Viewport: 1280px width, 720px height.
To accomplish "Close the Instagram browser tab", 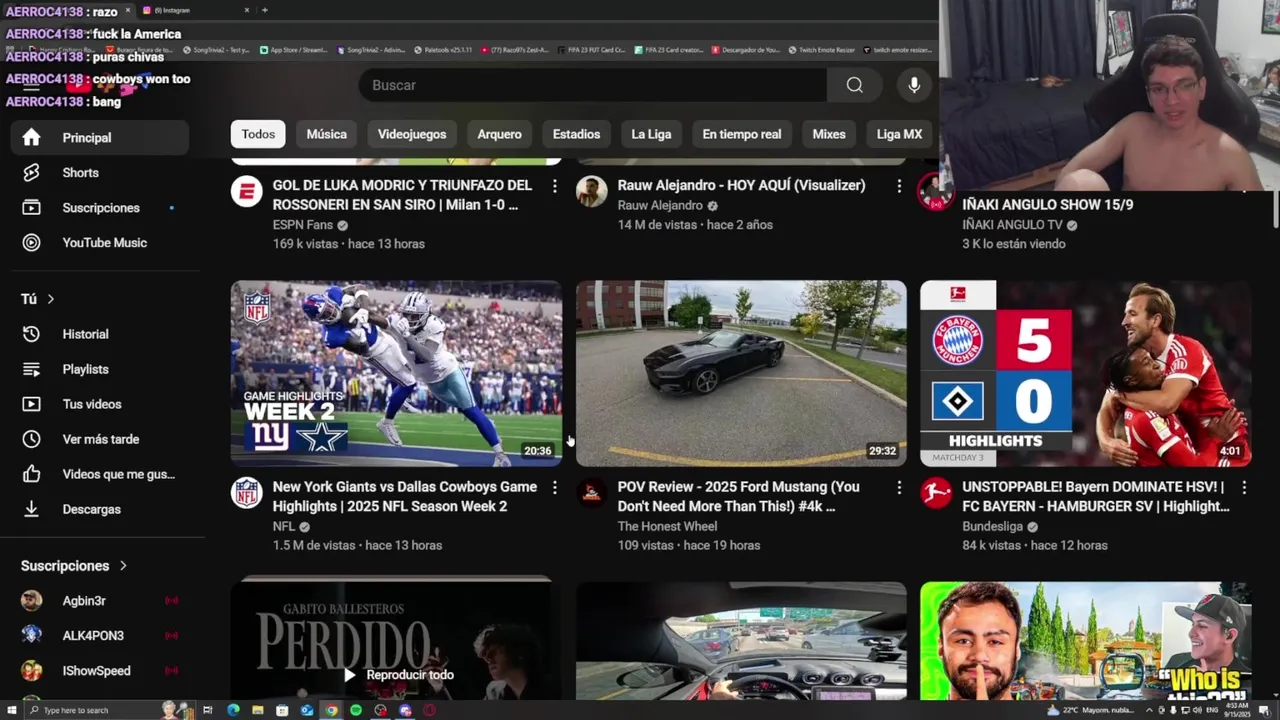I will (247, 10).
